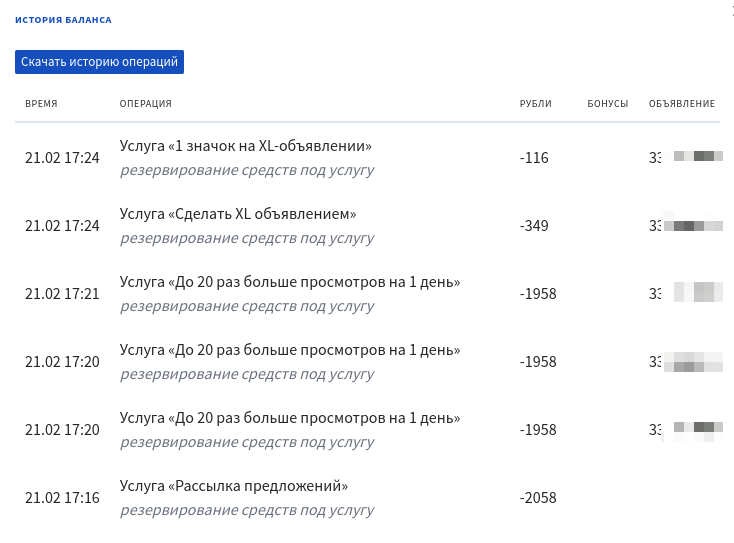The width and height of the screenshot is (734, 543).
Task: Click the -349 rubles amount
Action: click(534, 226)
